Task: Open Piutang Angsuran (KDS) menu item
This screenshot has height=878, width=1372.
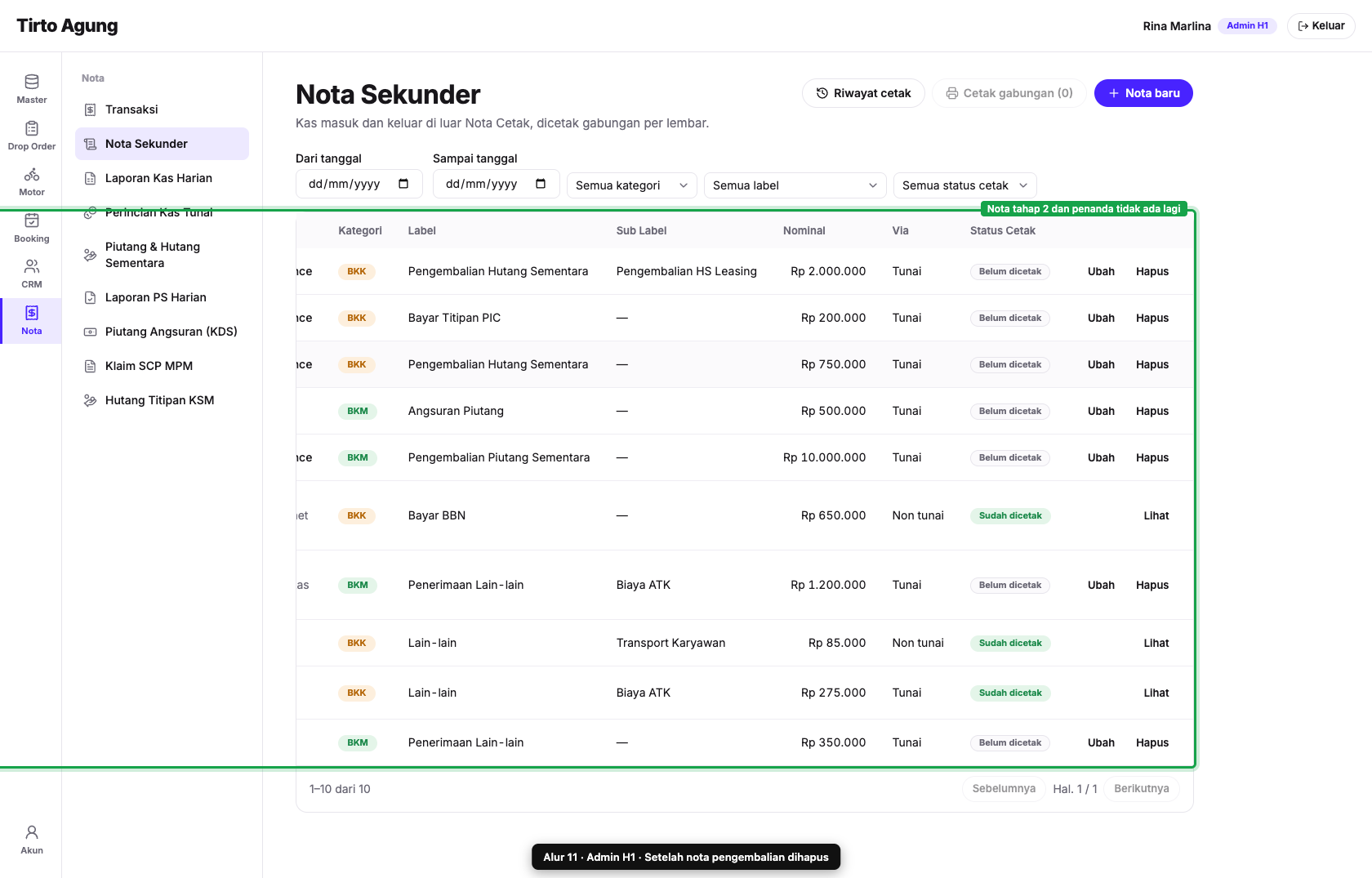Action: click(x=162, y=332)
